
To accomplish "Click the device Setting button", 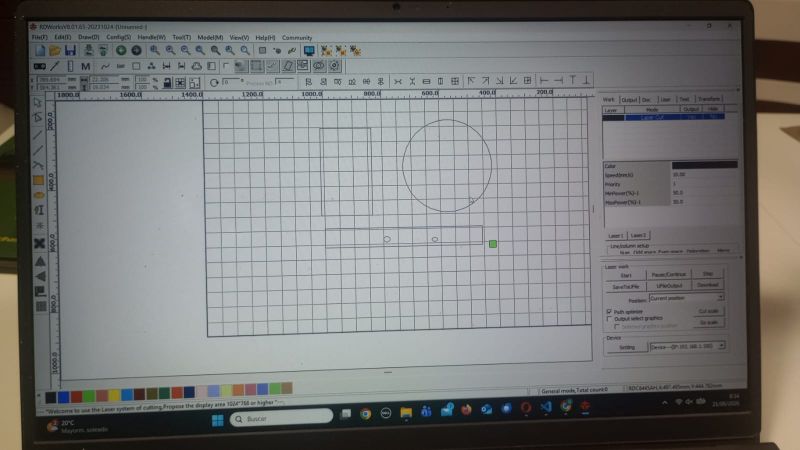I will [627, 347].
